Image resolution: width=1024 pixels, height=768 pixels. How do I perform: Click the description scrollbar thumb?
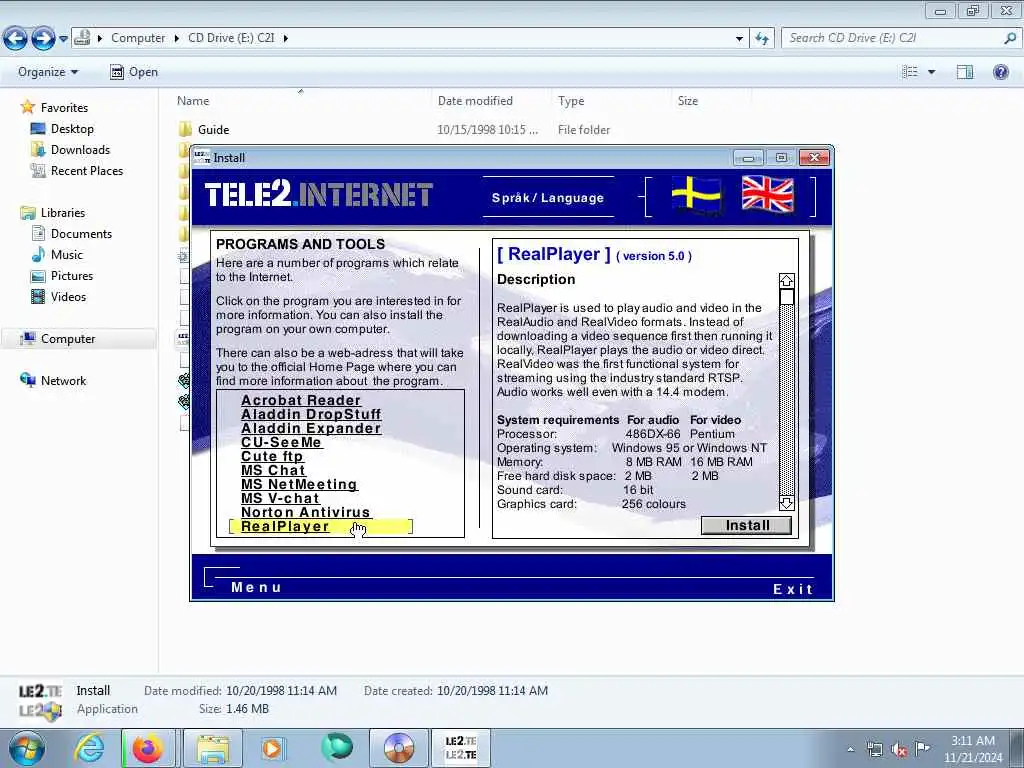pyautogui.click(x=787, y=297)
